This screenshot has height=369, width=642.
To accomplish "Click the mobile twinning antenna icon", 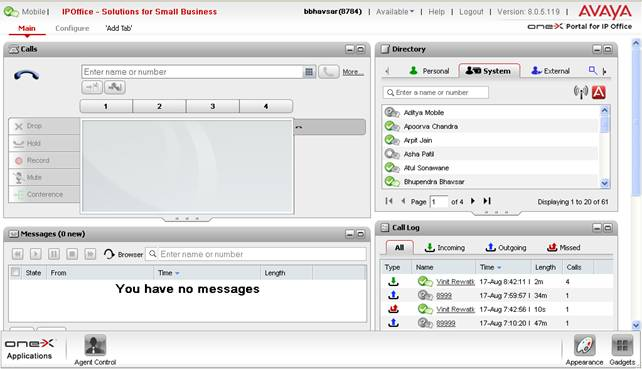I will [581, 92].
